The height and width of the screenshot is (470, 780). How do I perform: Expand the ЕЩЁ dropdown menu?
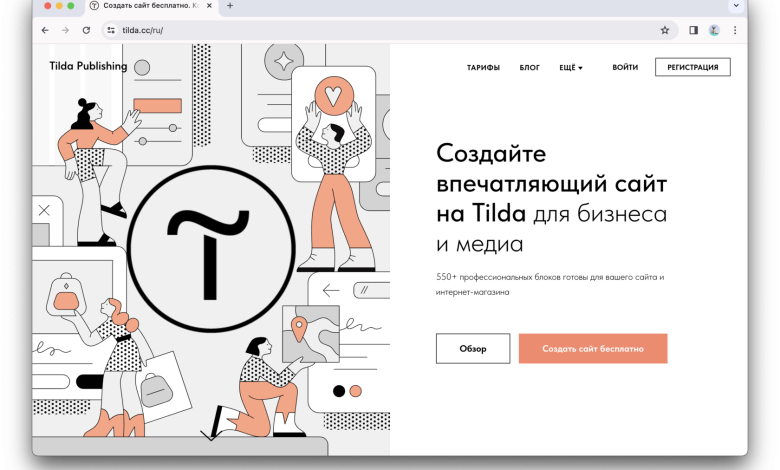(x=570, y=68)
